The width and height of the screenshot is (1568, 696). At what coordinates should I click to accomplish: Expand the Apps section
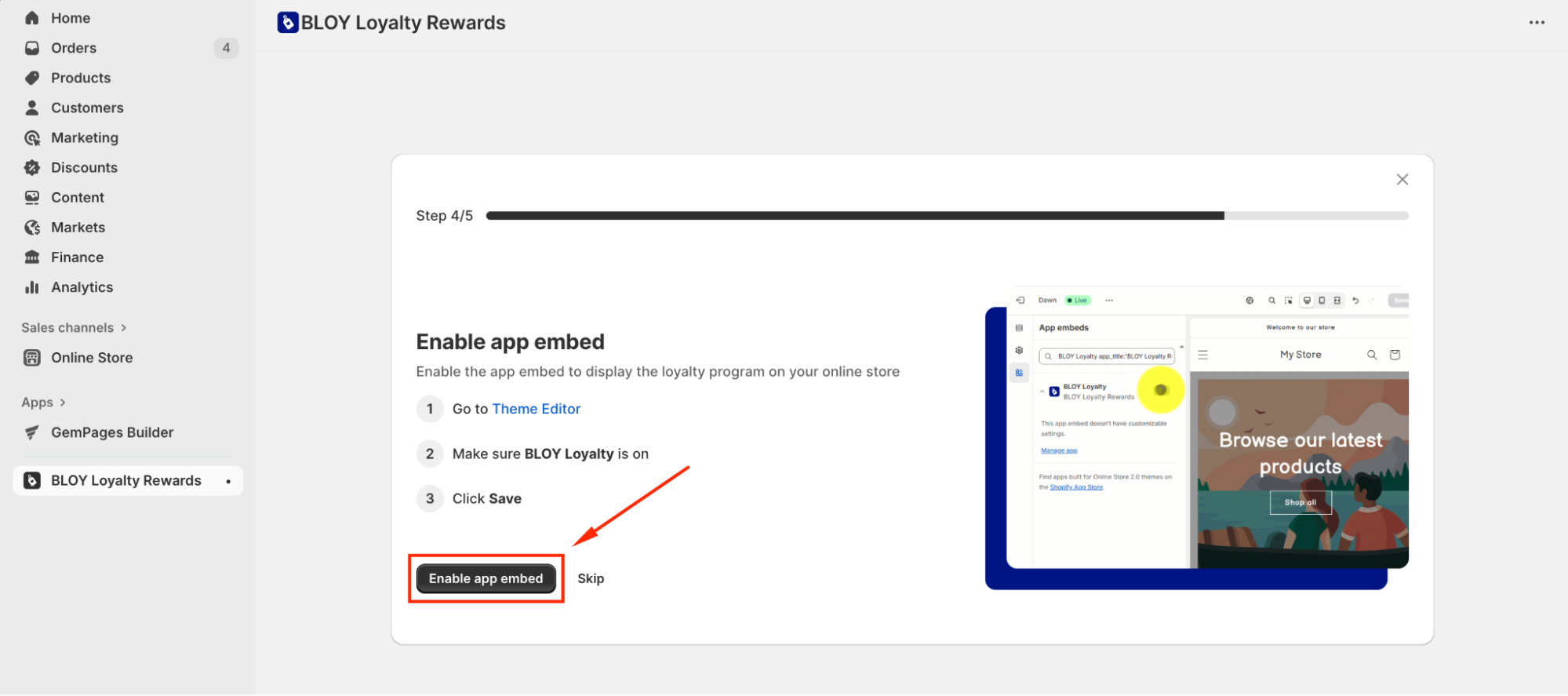point(43,403)
